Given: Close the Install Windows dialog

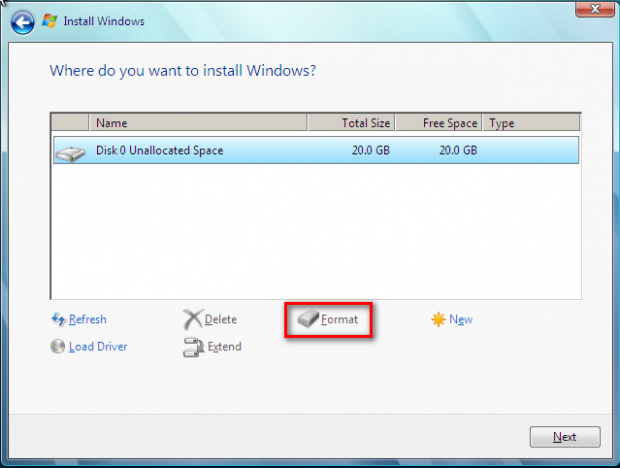Looking at the screenshot, I should [x=595, y=9].
